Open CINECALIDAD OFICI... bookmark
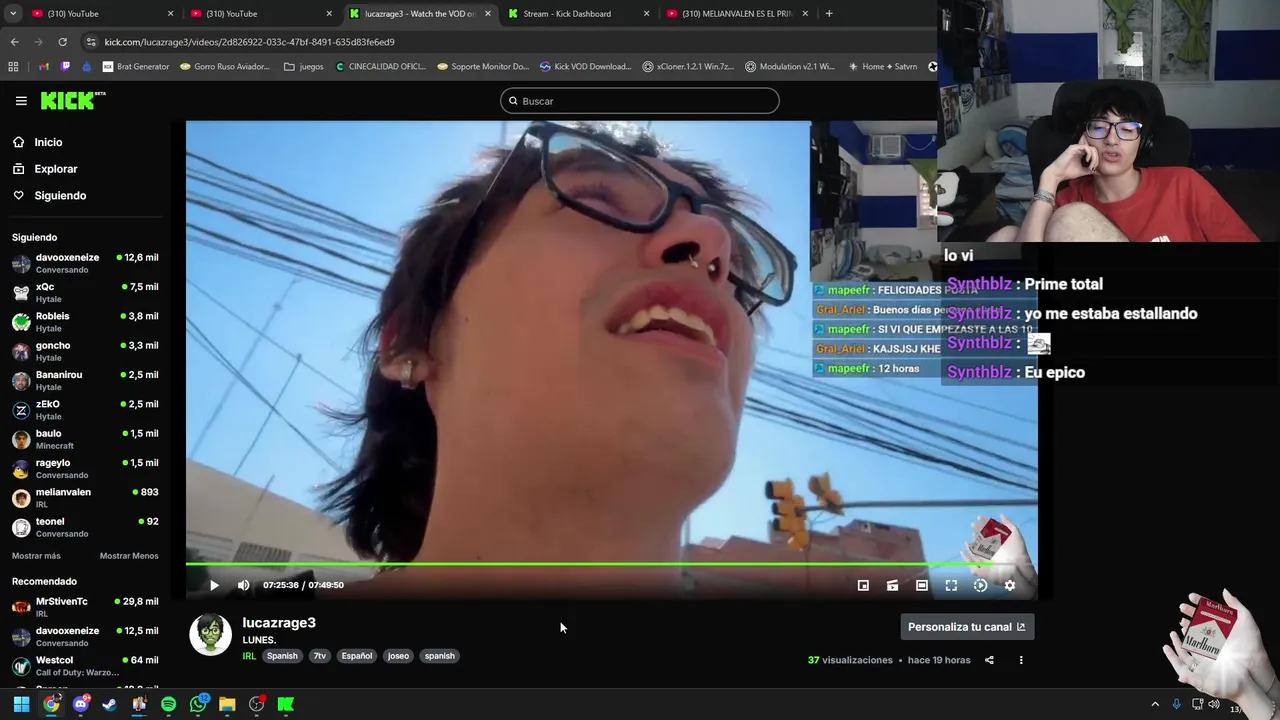 [x=381, y=67]
